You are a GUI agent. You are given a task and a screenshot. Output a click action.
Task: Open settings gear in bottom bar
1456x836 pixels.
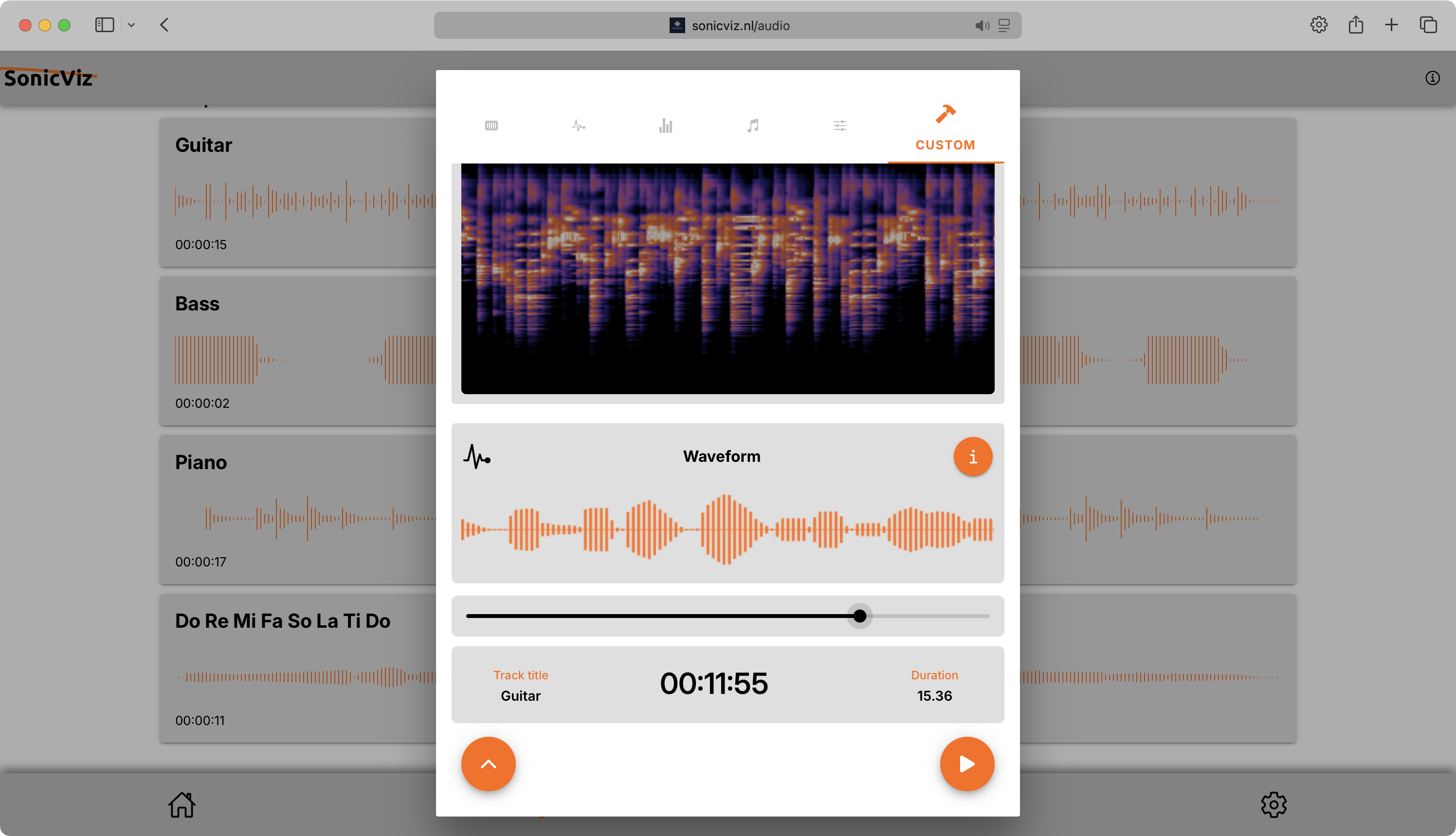pos(1274,804)
